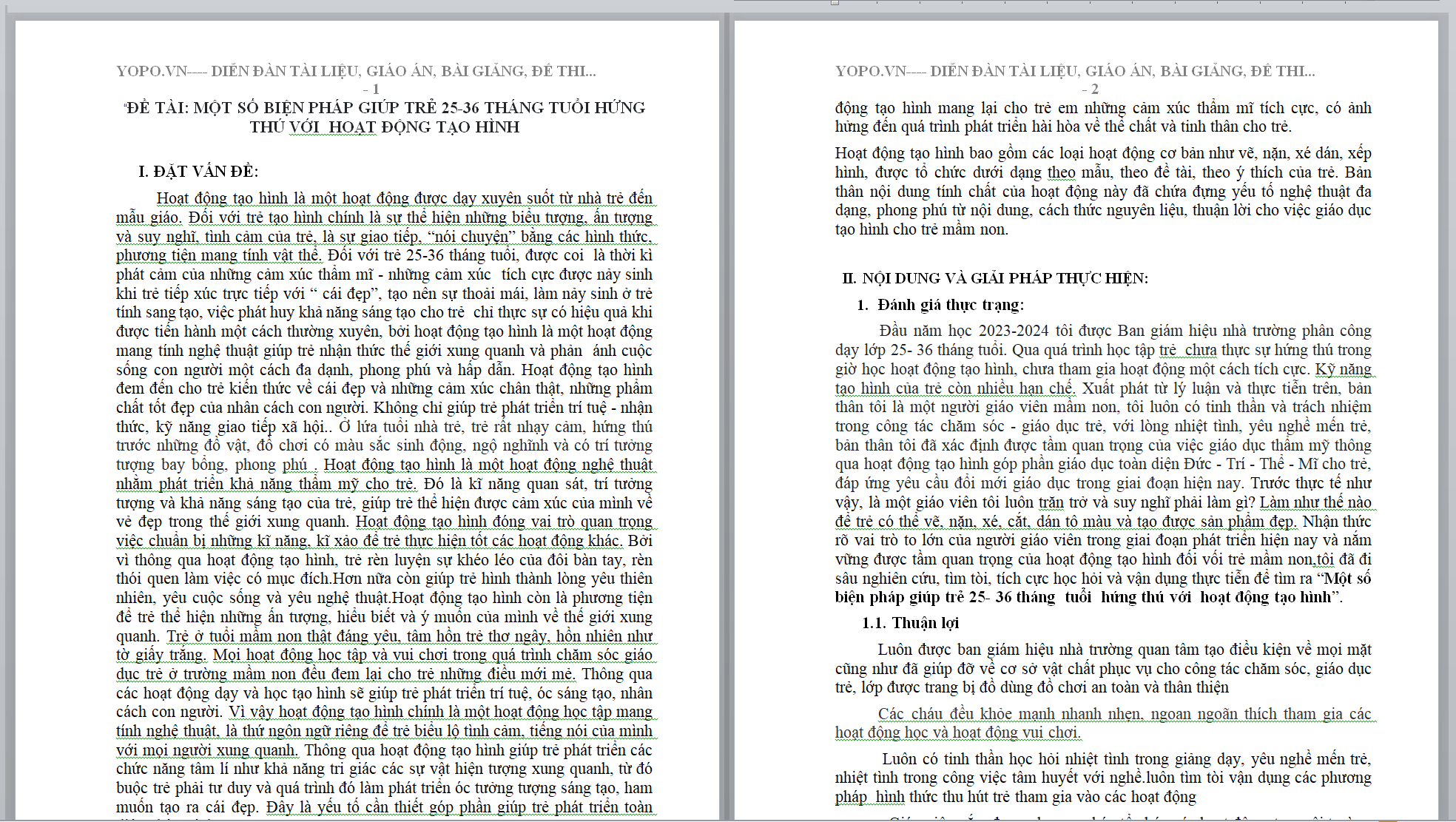Click the line starting "Đầu năm học 2023-2024"
This screenshot has height=822, width=1456.
(x=1125, y=331)
